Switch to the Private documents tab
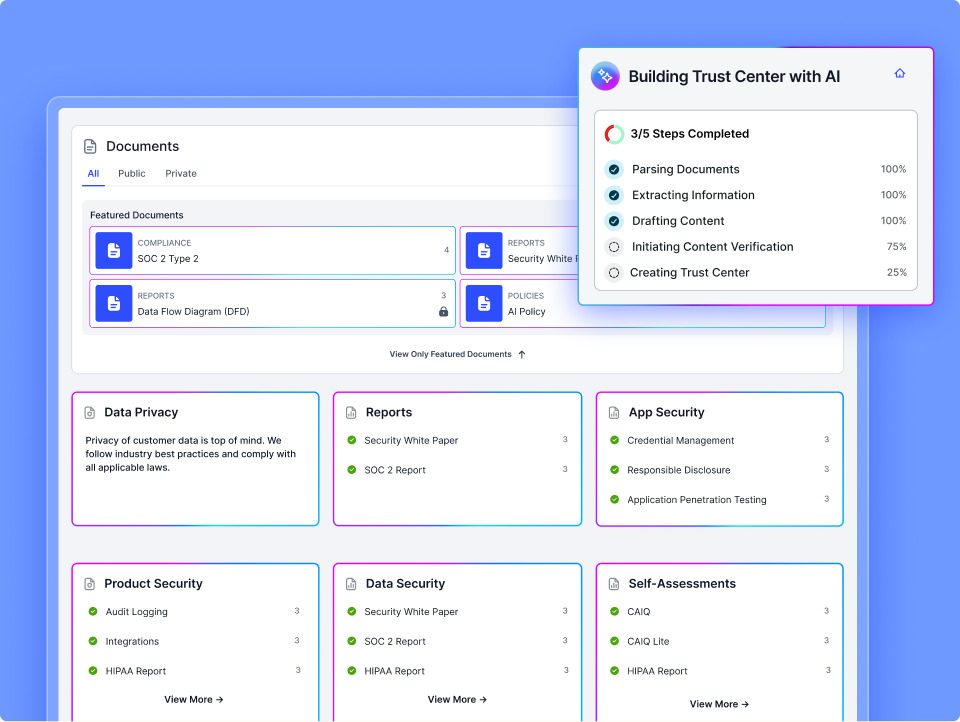Image resolution: width=960 pixels, height=722 pixels. click(181, 173)
